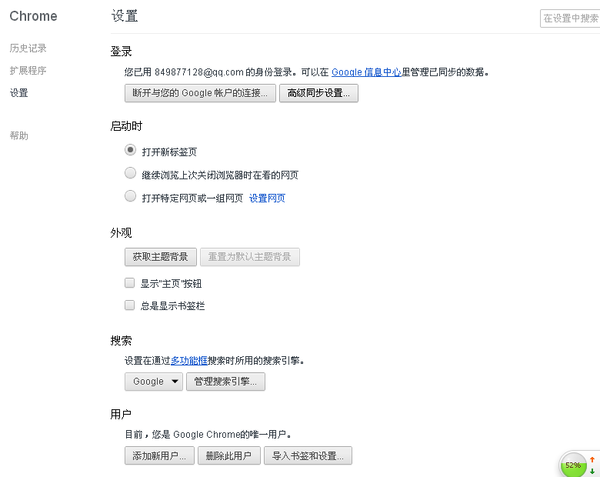Click the 设置网页 link
Viewport: 600px width, 477px height.
(267, 198)
